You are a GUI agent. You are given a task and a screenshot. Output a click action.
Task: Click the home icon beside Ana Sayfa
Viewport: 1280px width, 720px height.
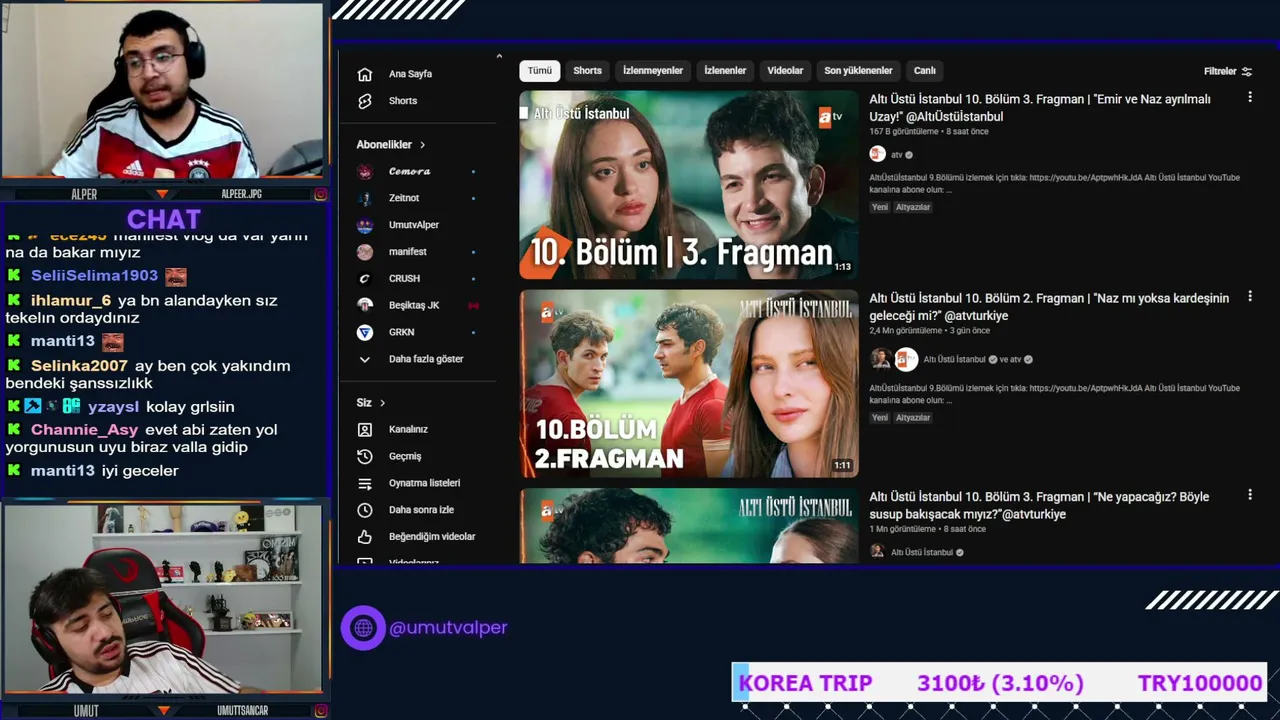click(365, 74)
